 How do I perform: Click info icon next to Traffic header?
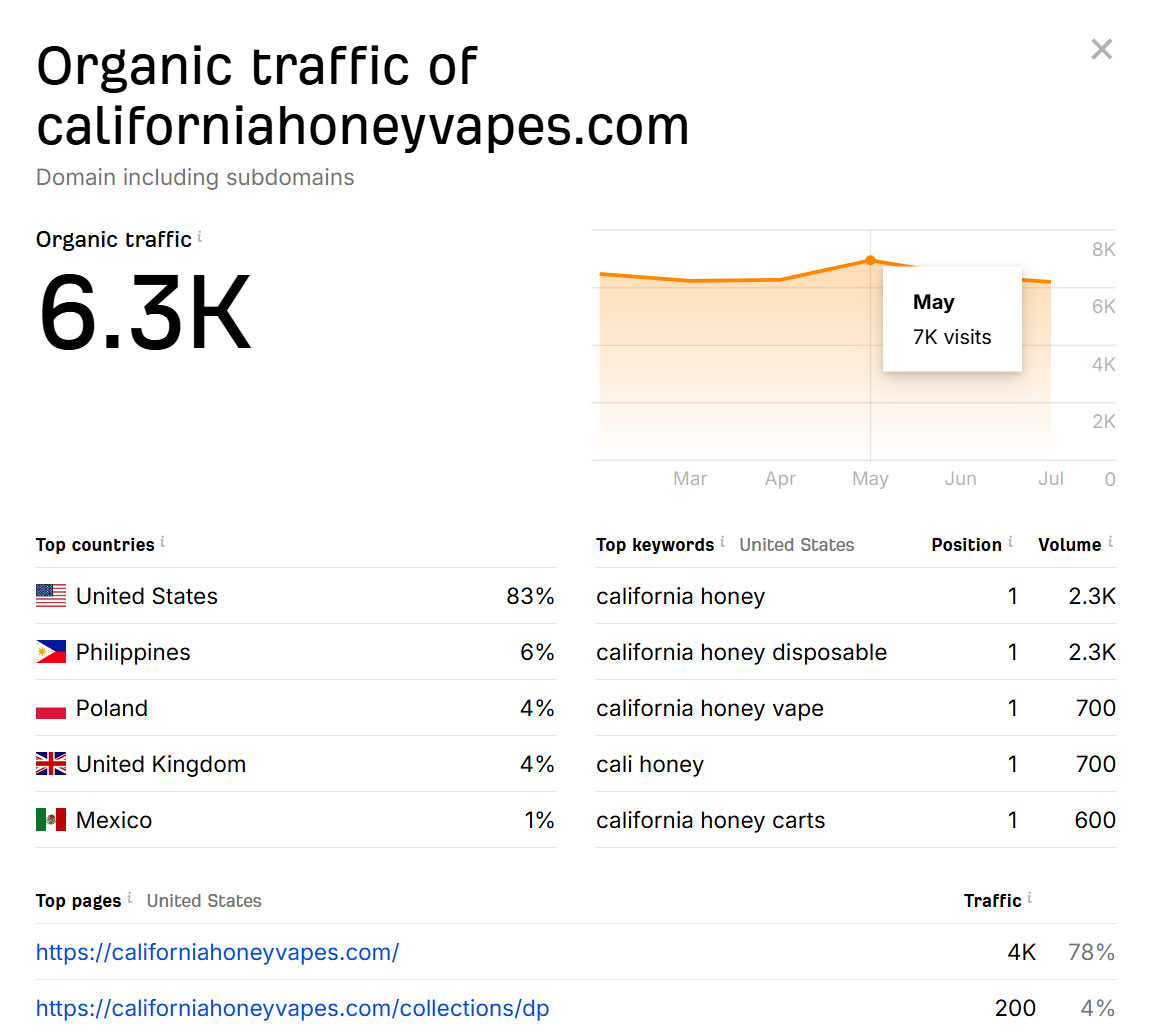tap(1030, 898)
